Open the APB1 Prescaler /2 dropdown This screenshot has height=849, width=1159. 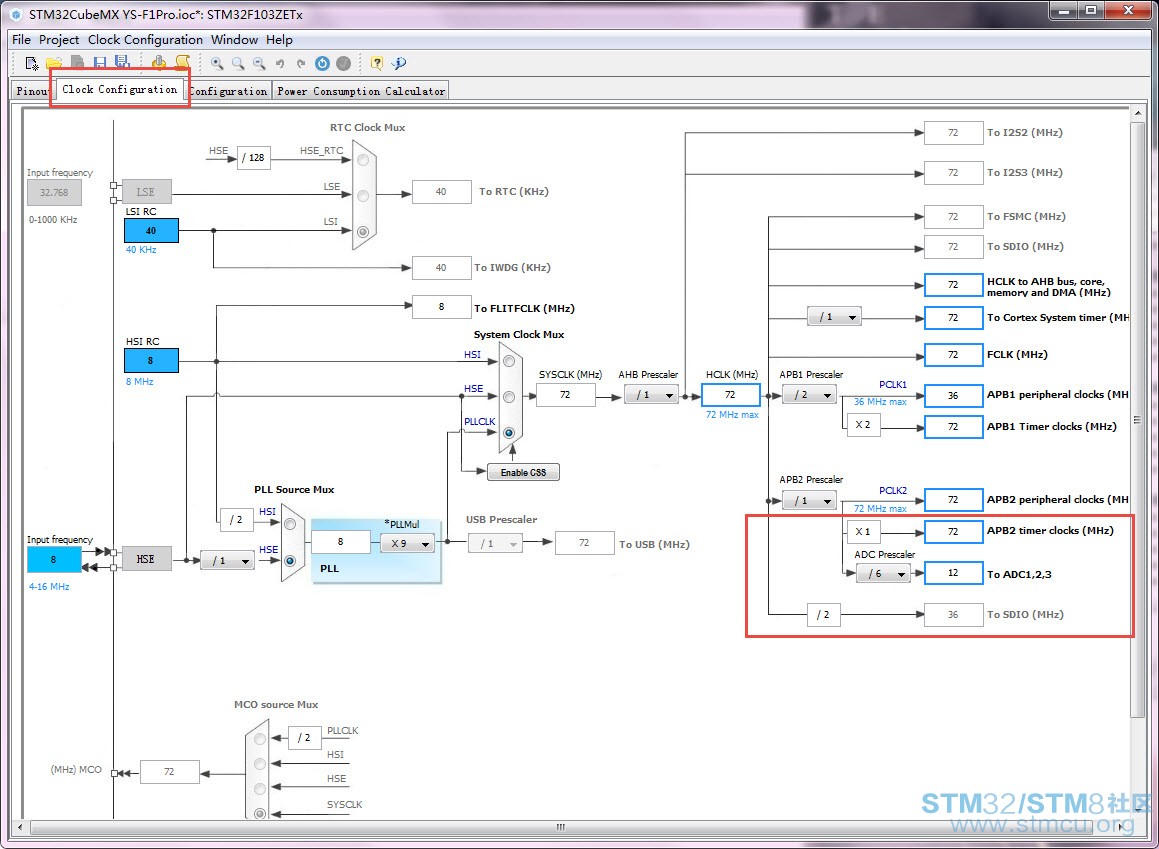(x=809, y=395)
